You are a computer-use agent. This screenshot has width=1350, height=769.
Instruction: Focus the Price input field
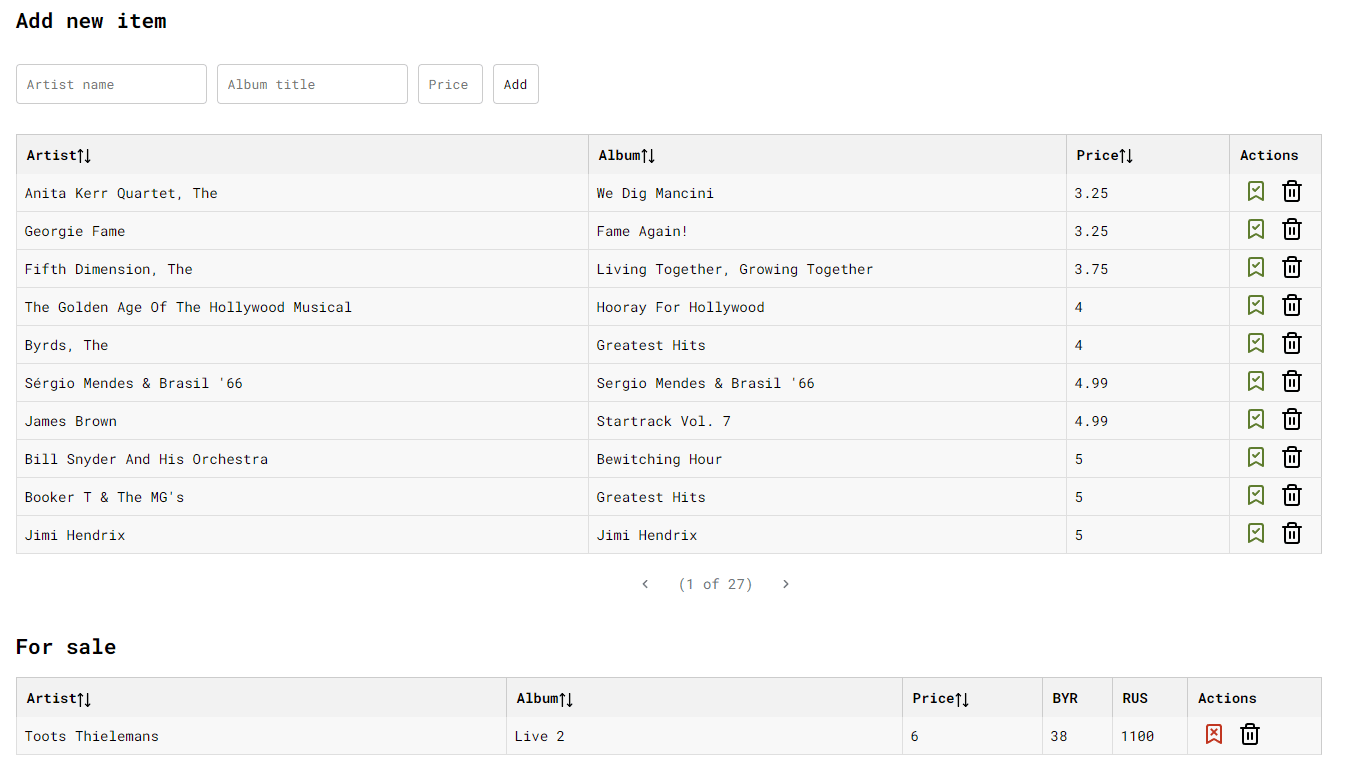coord(450,84)
